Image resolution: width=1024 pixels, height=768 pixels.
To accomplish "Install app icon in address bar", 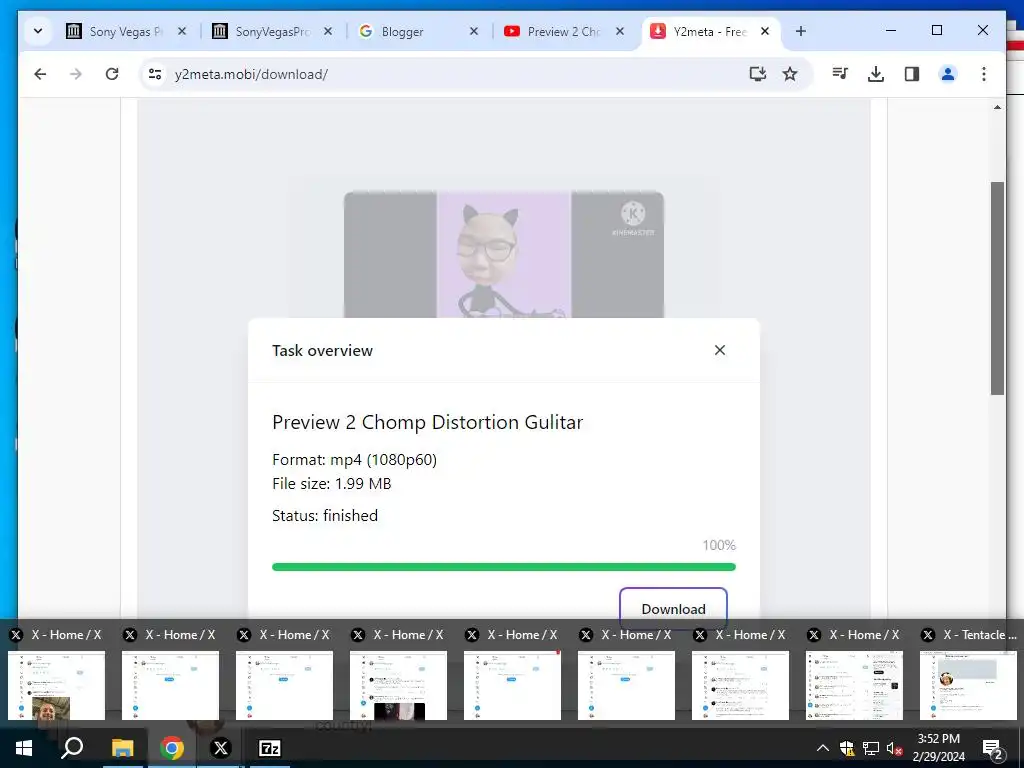I will [758, 74].
